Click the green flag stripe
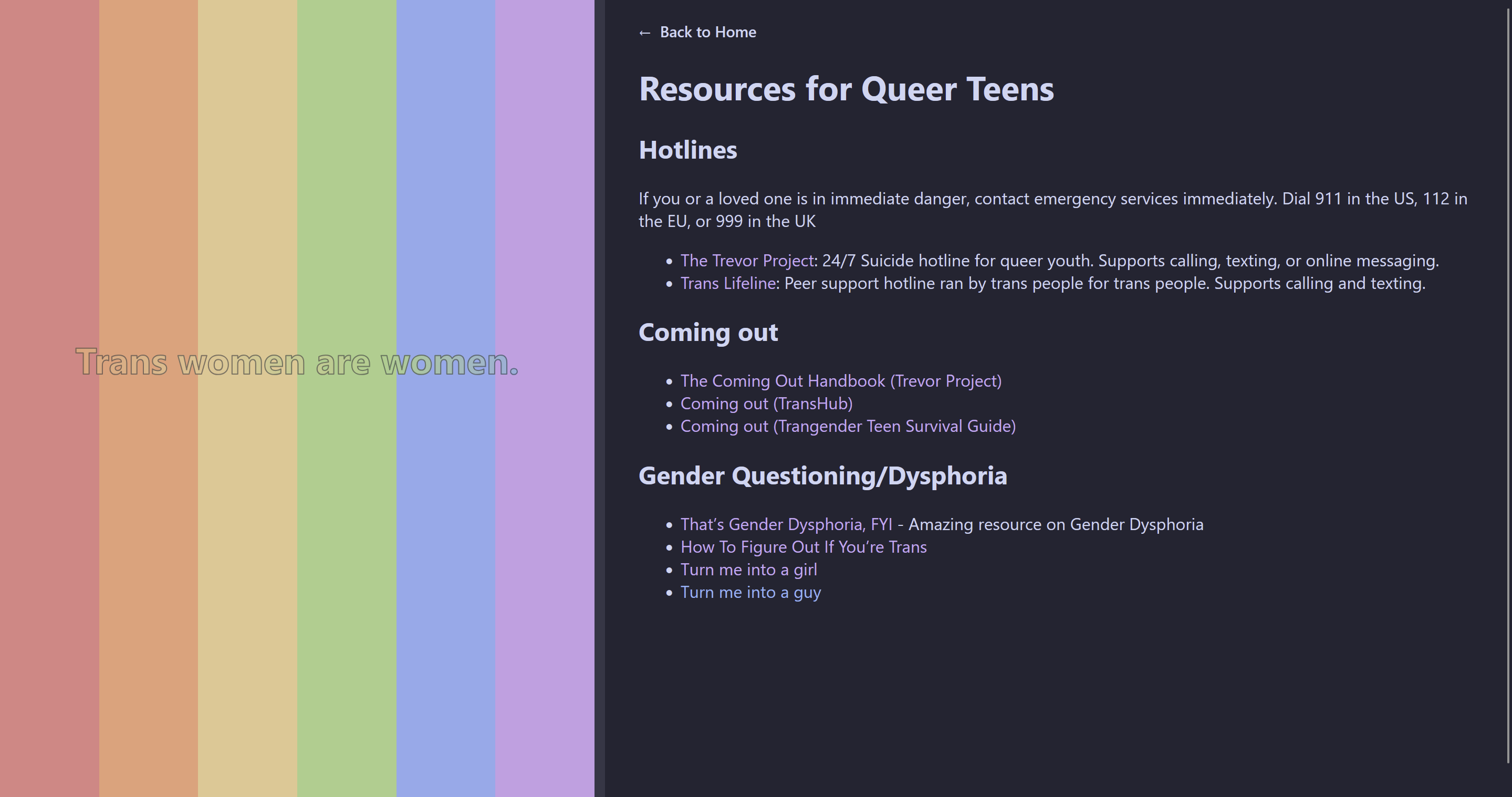Viewport: 1512px width, 797px height. [346, 176]
